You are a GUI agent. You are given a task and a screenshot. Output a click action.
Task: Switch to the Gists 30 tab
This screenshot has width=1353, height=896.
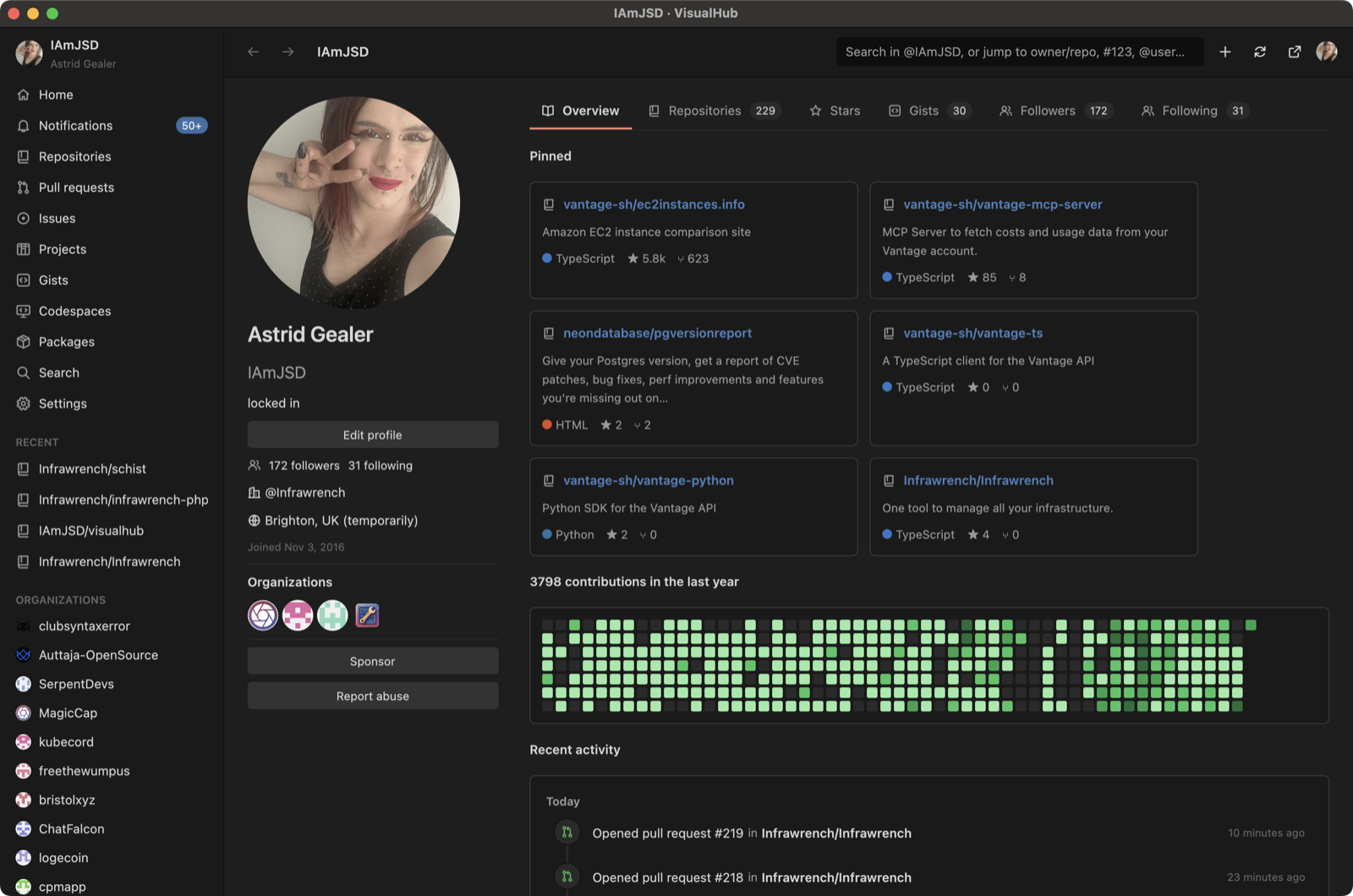pyautogui.click(x=929, y=111)
